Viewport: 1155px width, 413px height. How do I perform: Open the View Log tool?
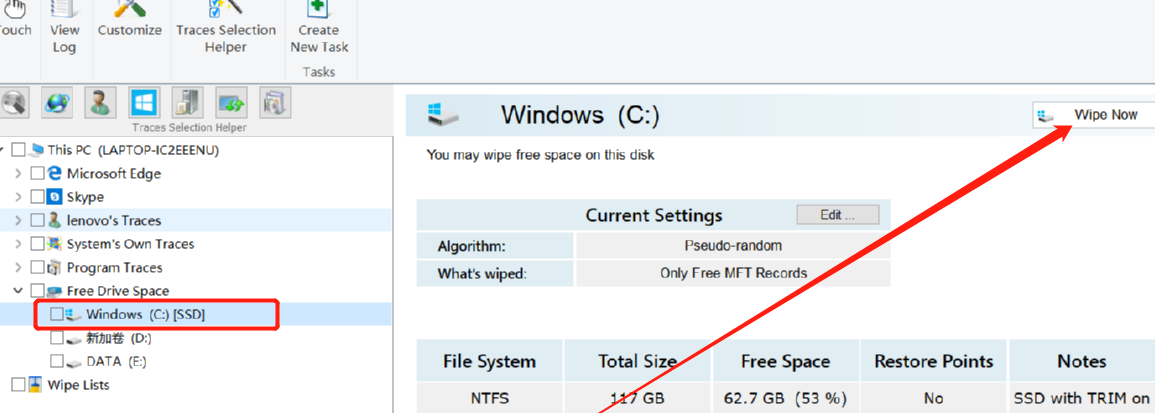coord(64,27)
